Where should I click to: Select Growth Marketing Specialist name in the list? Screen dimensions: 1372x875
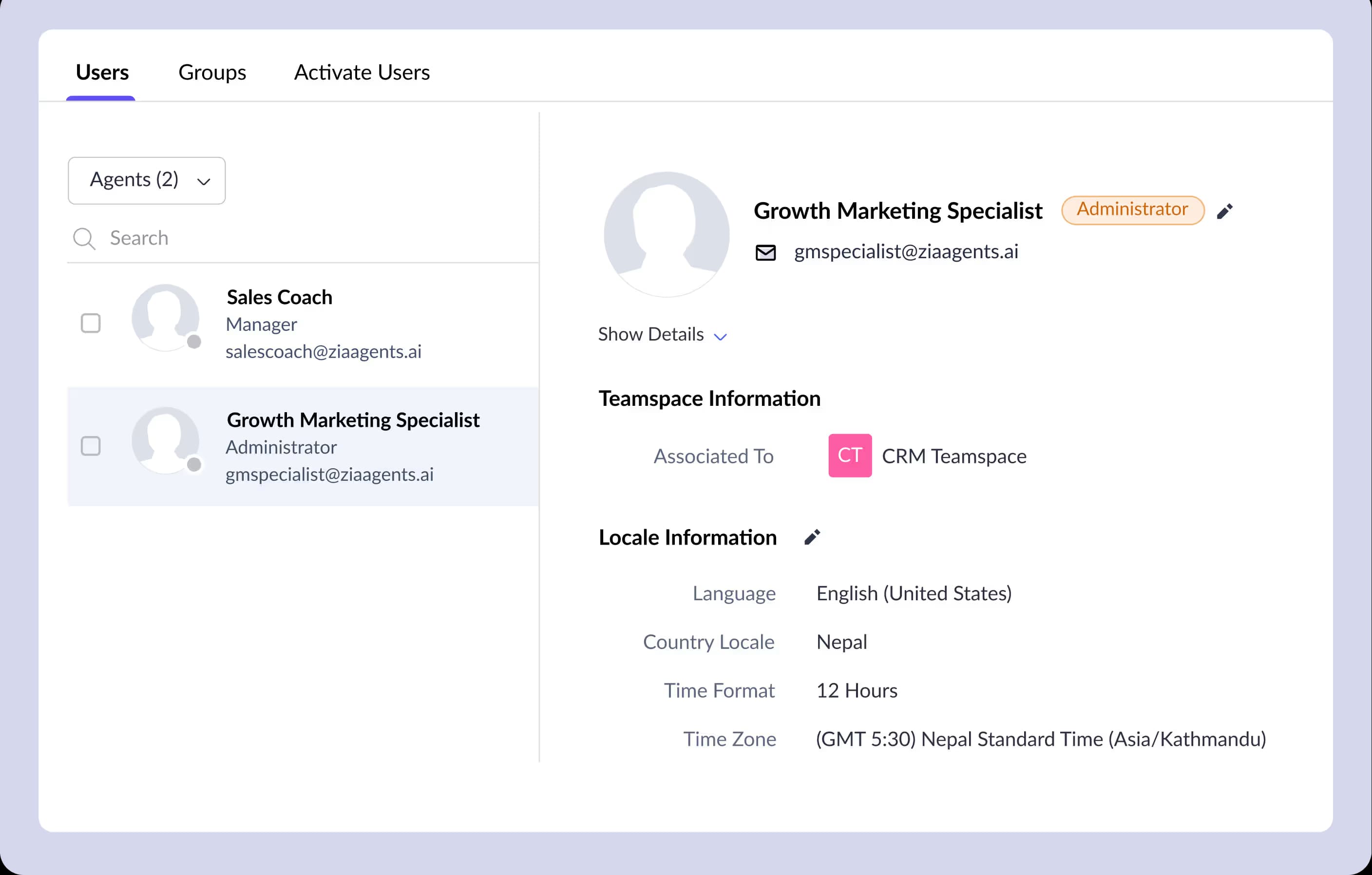353,420
